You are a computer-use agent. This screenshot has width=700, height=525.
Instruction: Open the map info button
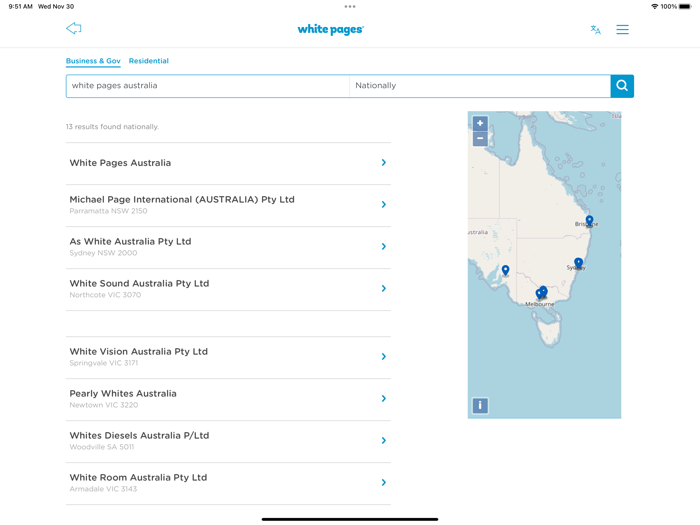(x=480, y=405)
